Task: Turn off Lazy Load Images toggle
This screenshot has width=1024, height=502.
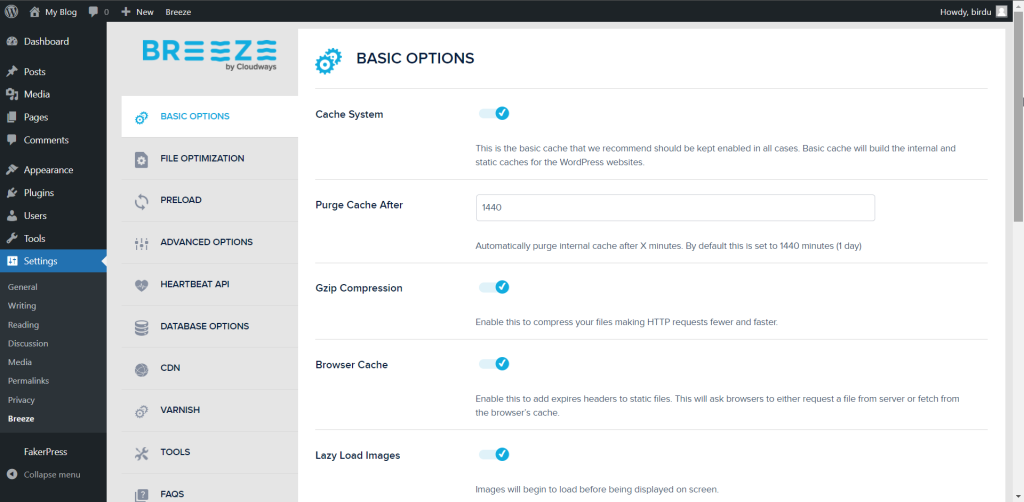Action: [494, 454]
